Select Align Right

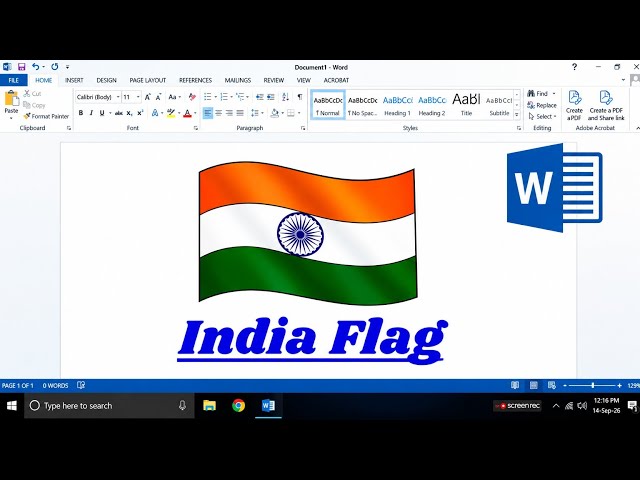click(229, 113)
